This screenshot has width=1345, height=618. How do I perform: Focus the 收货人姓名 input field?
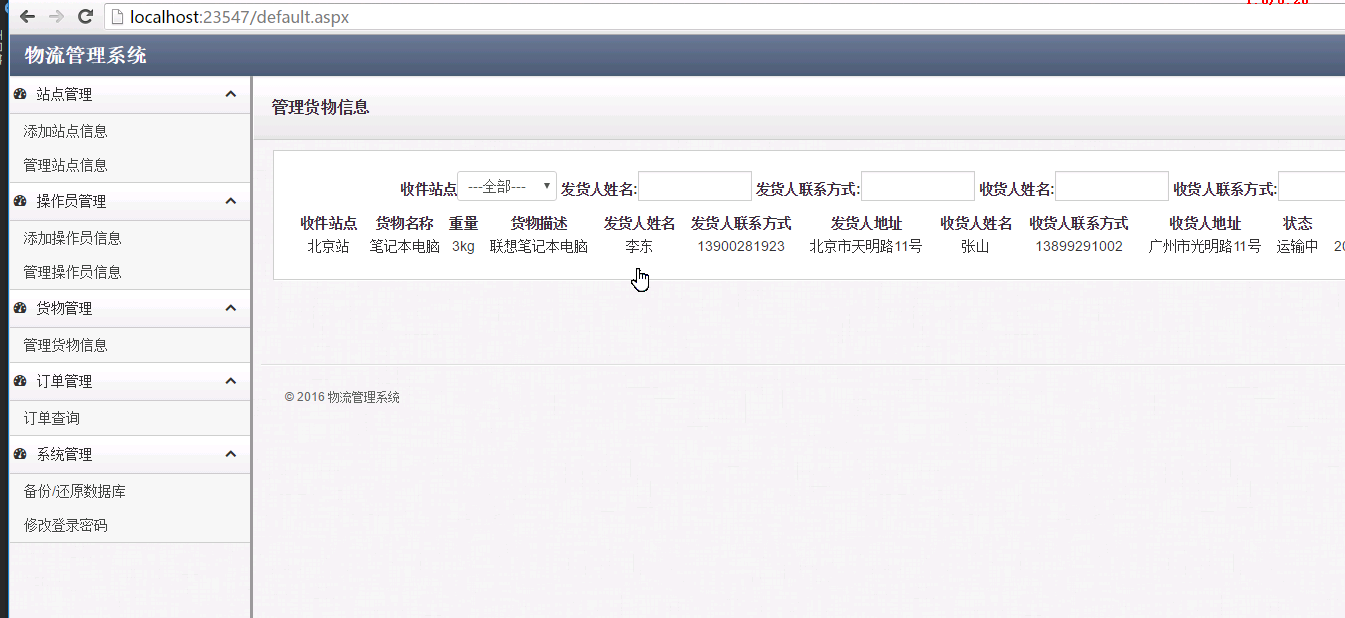click(x=1112, y=186)
